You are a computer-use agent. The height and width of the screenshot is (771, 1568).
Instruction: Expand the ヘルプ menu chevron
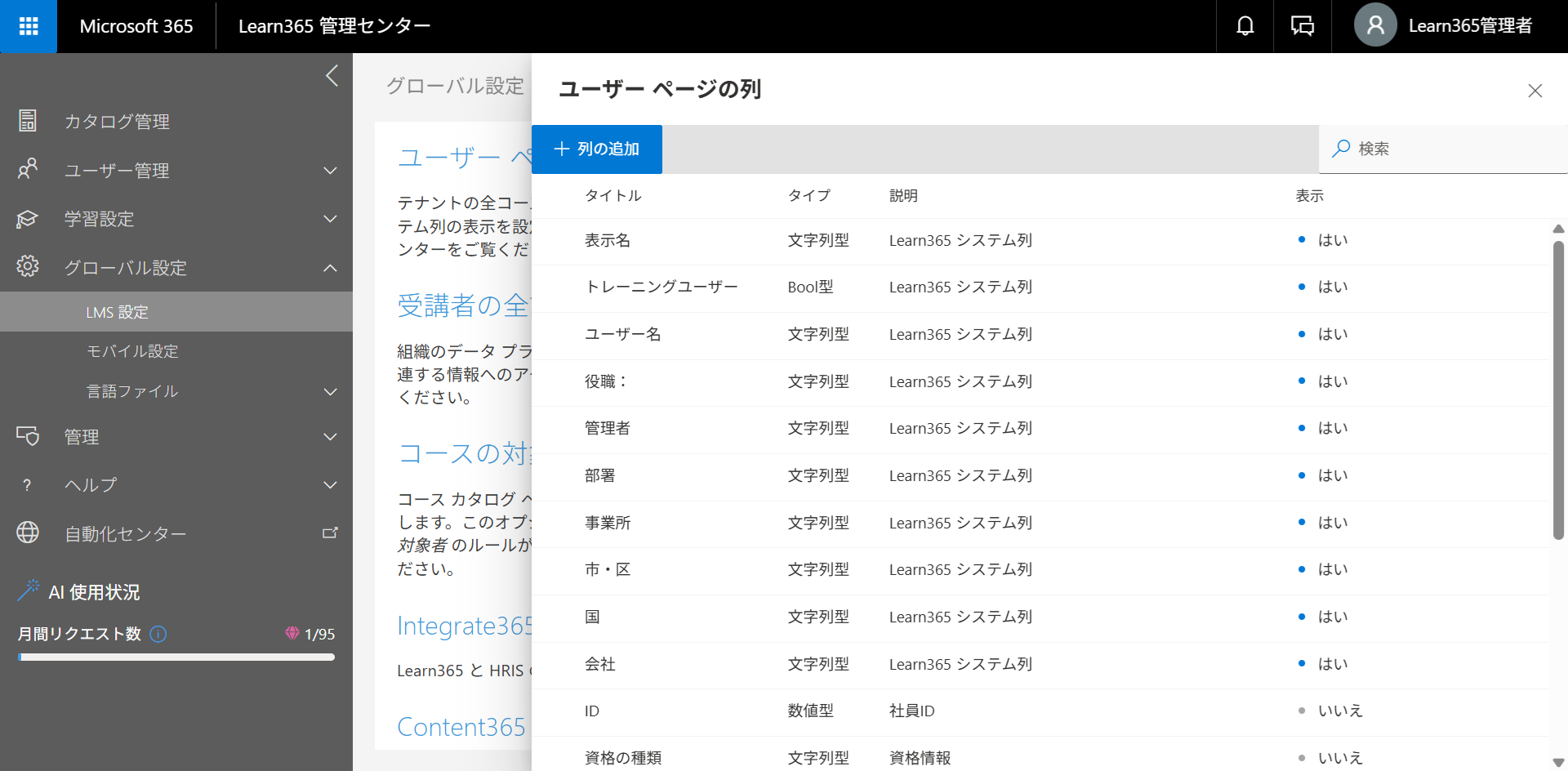pos(330,485)
